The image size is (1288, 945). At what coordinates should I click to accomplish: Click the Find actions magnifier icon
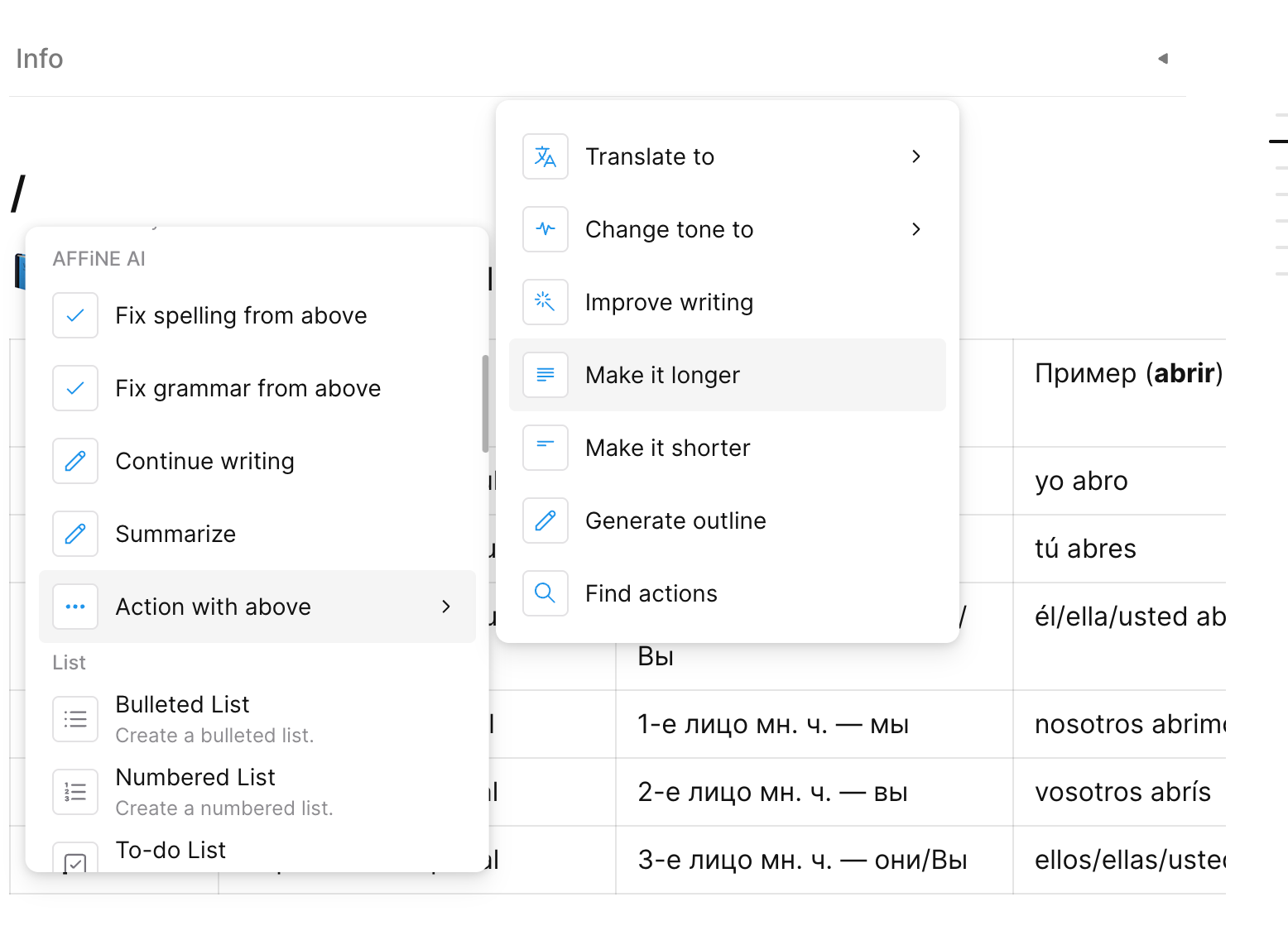tap(545, 593)
